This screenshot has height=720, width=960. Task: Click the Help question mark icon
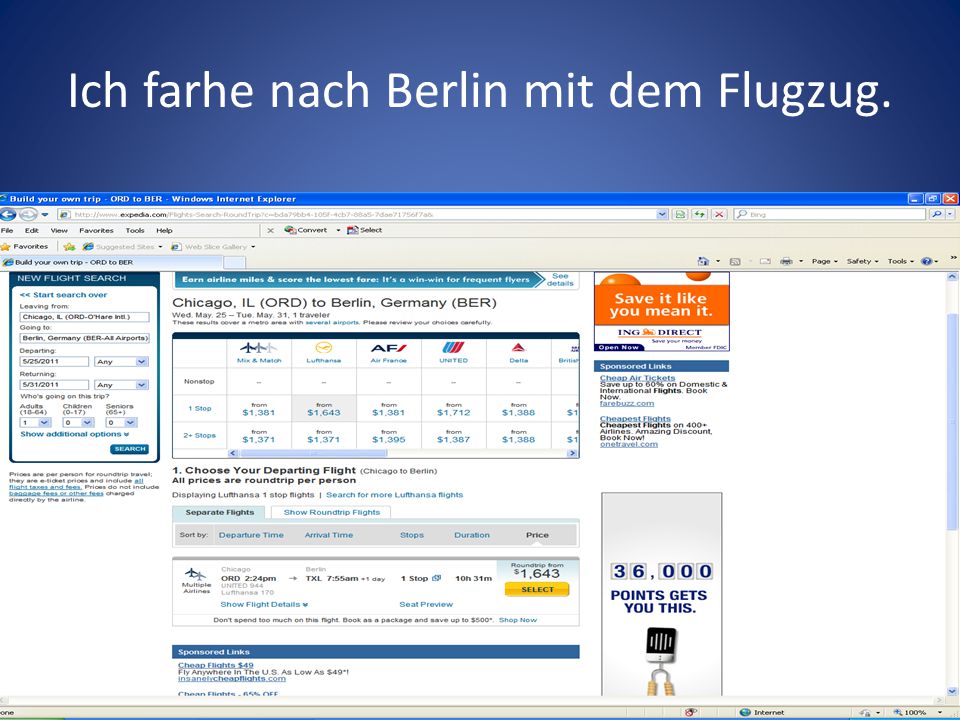point(927,261)
